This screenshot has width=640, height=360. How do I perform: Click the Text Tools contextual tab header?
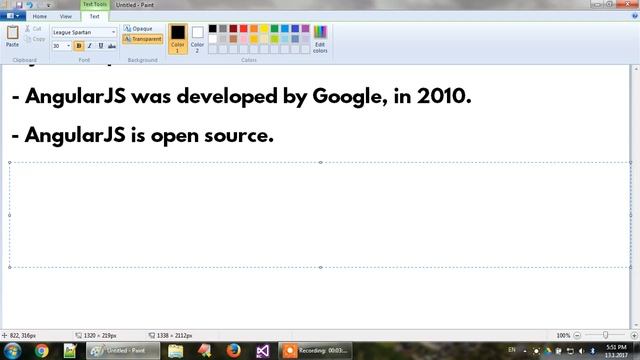tap(95, 4)
